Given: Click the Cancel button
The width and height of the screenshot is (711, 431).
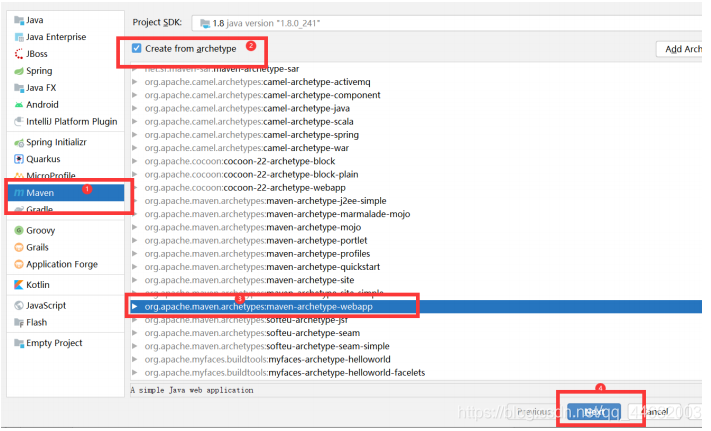Looking at the screenshot, I should point(654,412).
